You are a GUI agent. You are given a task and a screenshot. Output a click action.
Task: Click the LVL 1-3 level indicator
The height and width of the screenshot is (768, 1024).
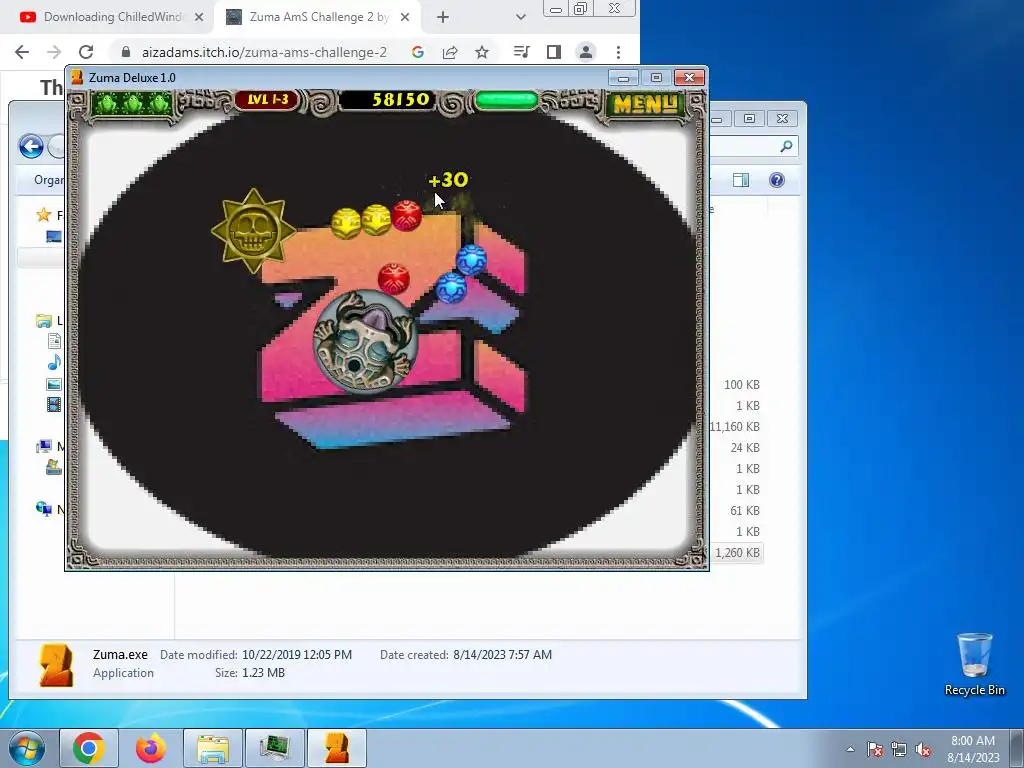[266, 100]
